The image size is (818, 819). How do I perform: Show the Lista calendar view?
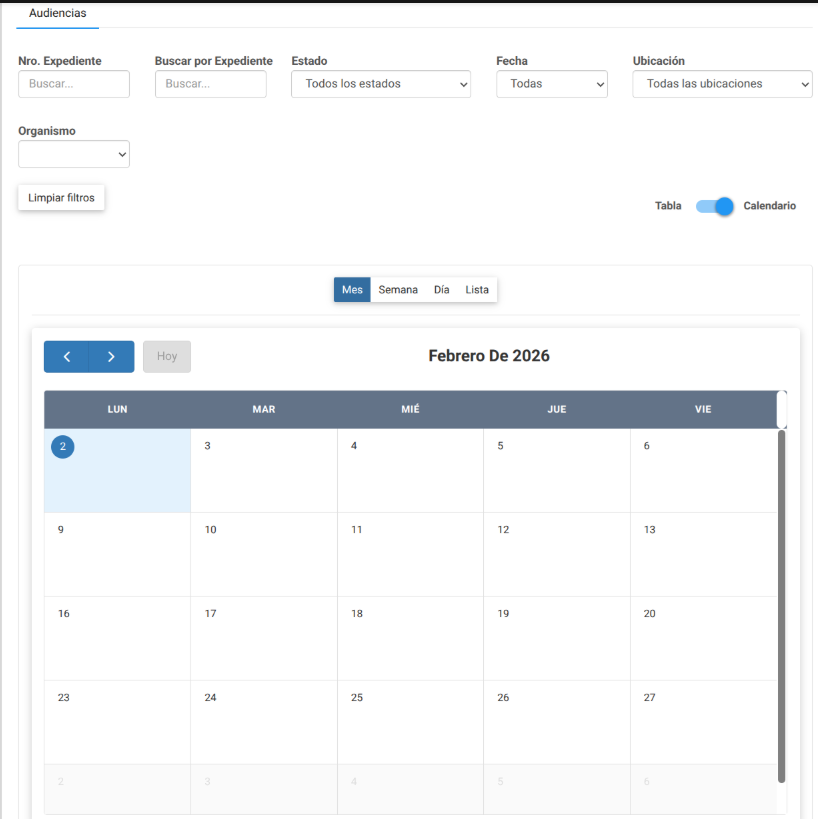click(x=477, y=290)
